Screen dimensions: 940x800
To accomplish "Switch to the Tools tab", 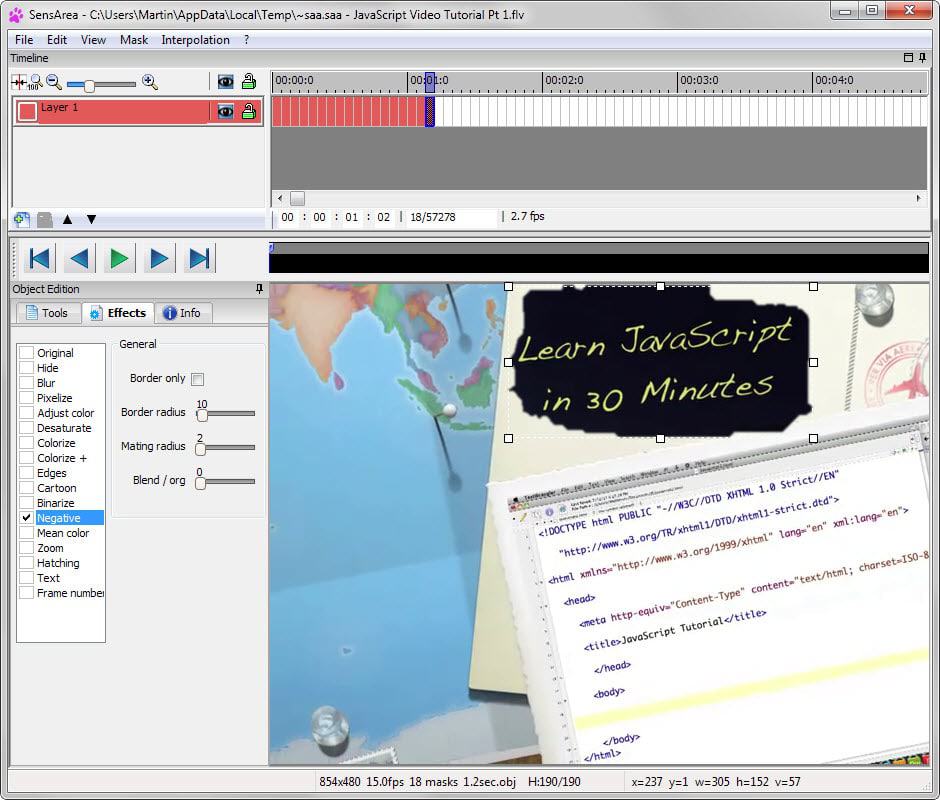I will pyautogui.click(x=47, y=313).
